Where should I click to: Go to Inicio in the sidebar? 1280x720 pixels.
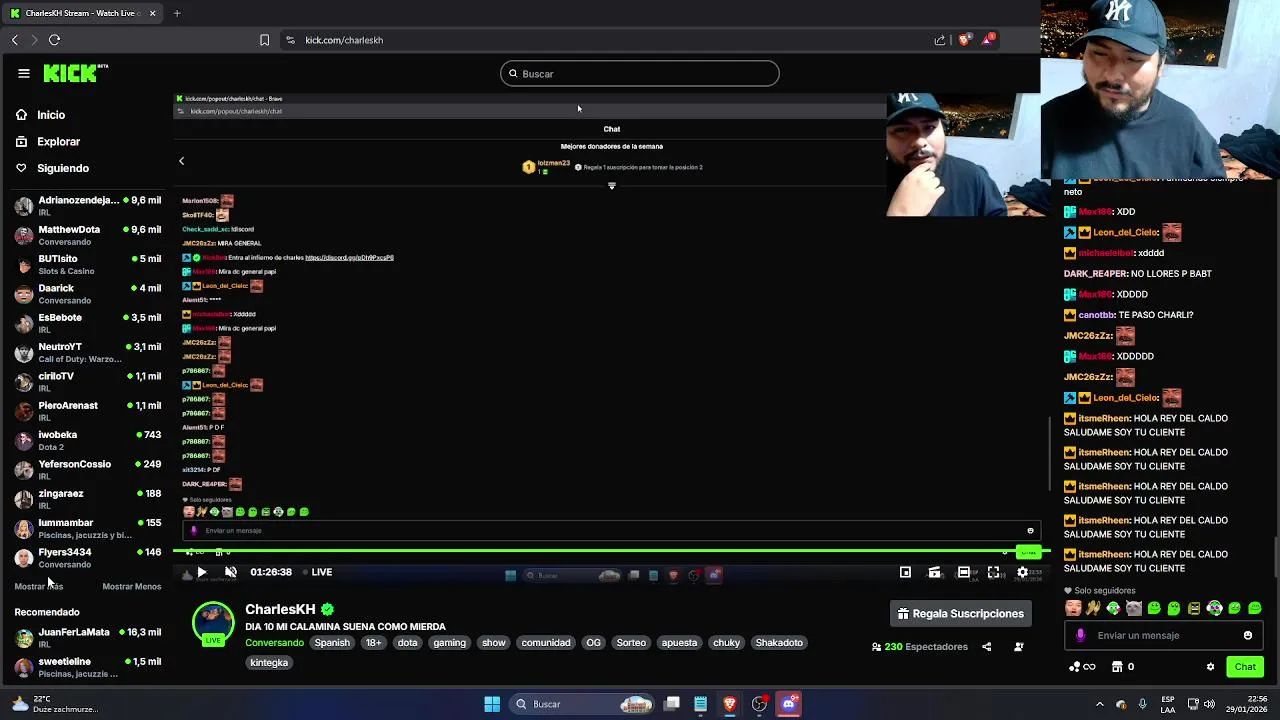coord(40,115)
